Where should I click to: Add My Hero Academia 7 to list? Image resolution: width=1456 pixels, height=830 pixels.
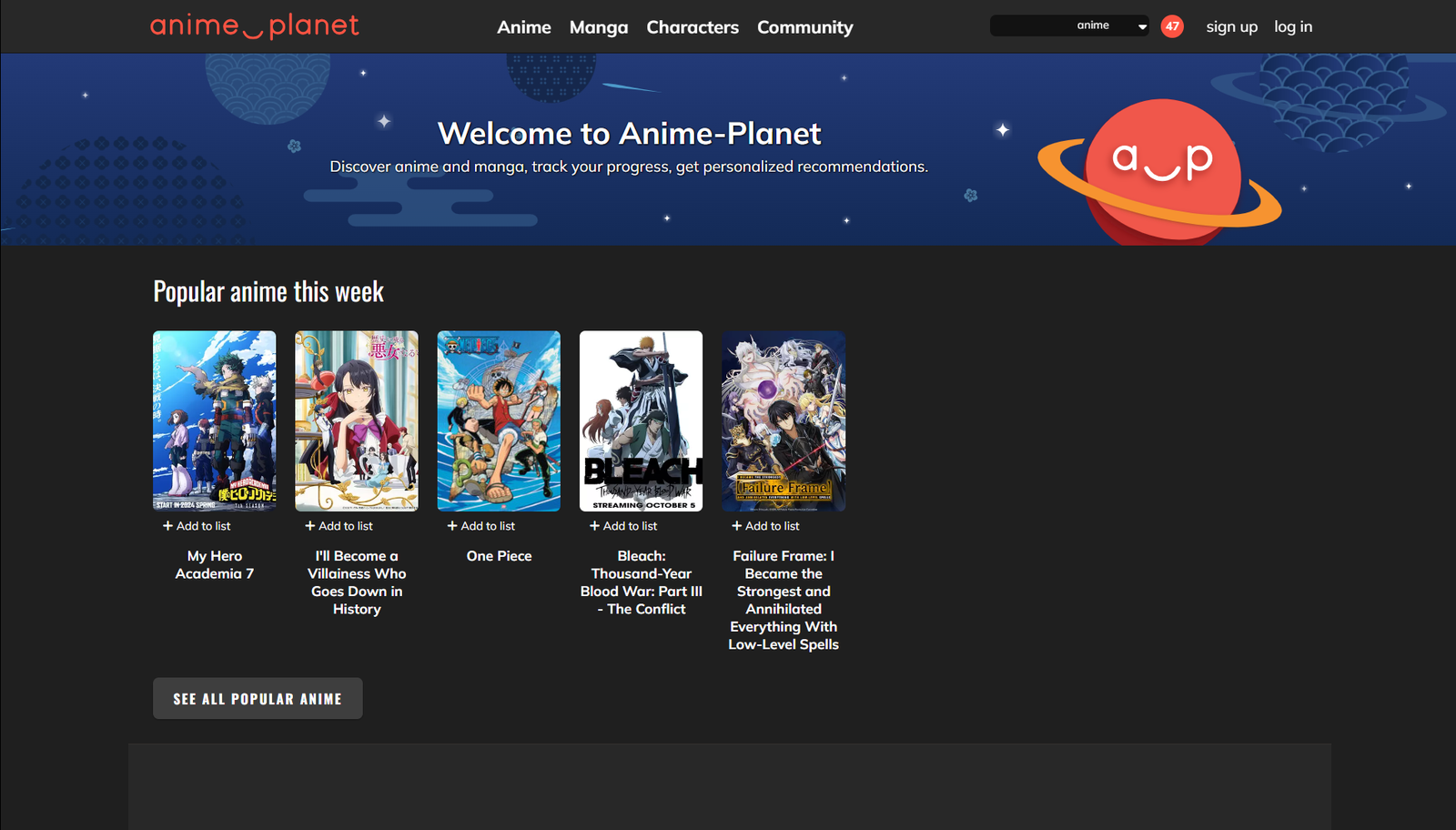point(197,526)
